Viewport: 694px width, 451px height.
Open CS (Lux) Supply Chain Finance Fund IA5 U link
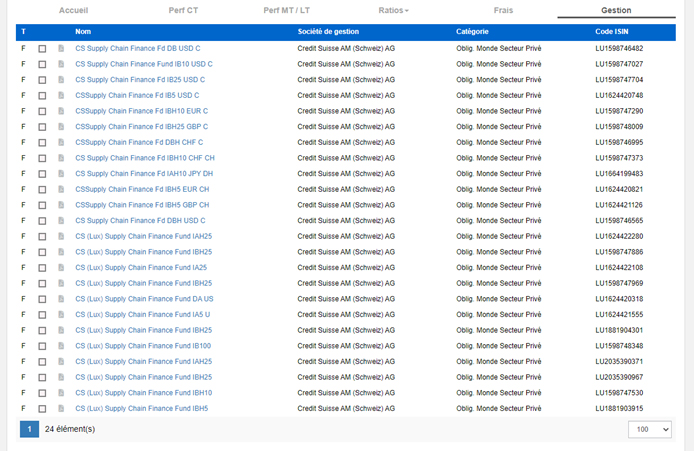point(143,314)
